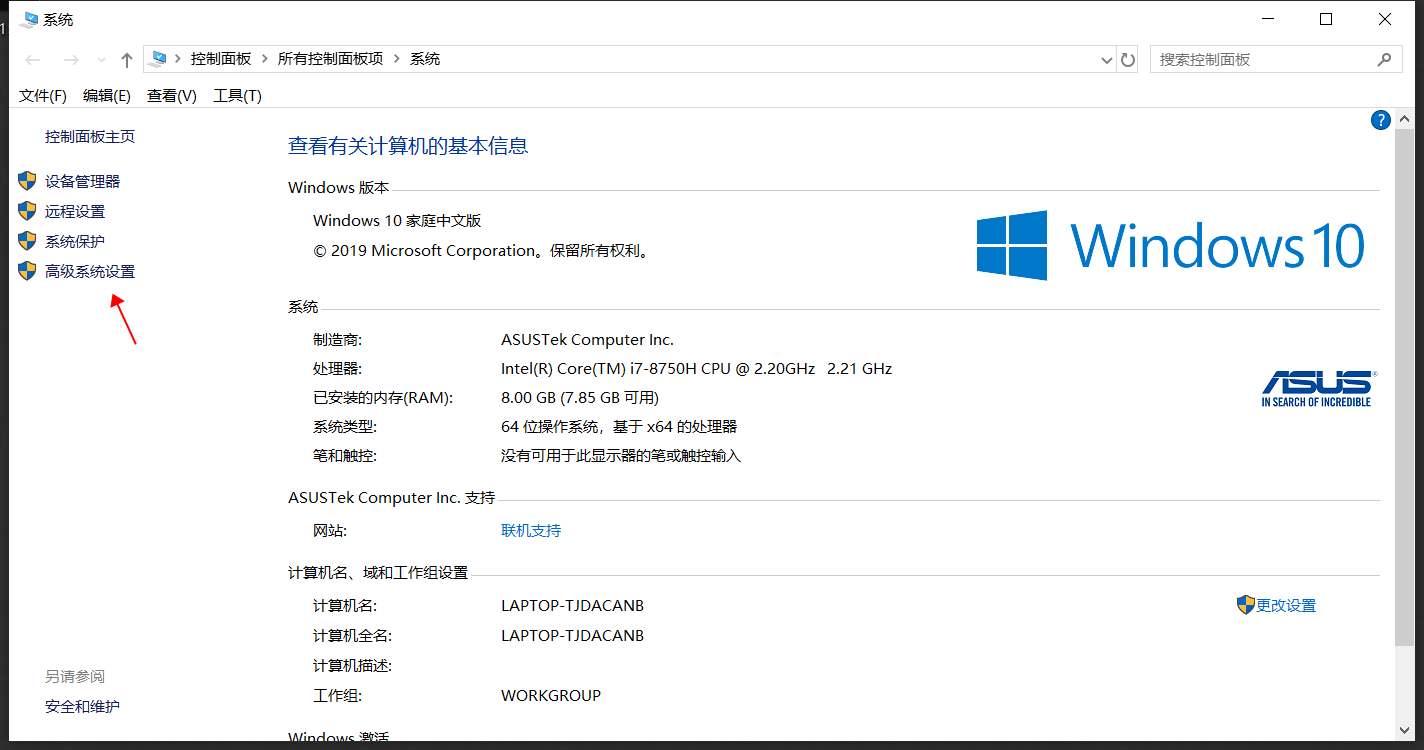Open 设备管理器 from the sidebar
1424x750 pixels.
click(82, 181)
